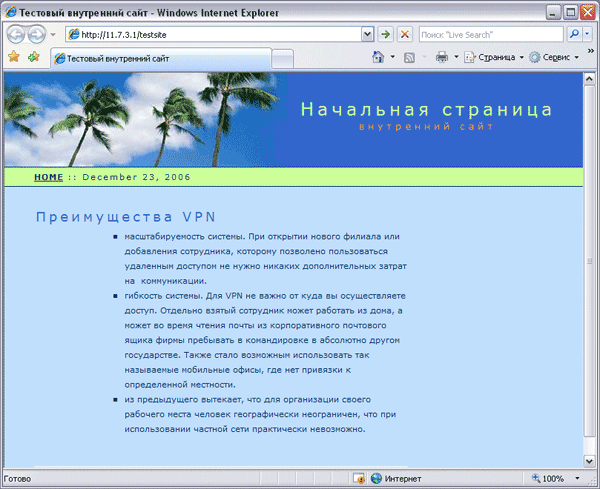The height and width of the screenshot is (489, 600).
Task: Open the search provider options dropdown
Action: 587,34
